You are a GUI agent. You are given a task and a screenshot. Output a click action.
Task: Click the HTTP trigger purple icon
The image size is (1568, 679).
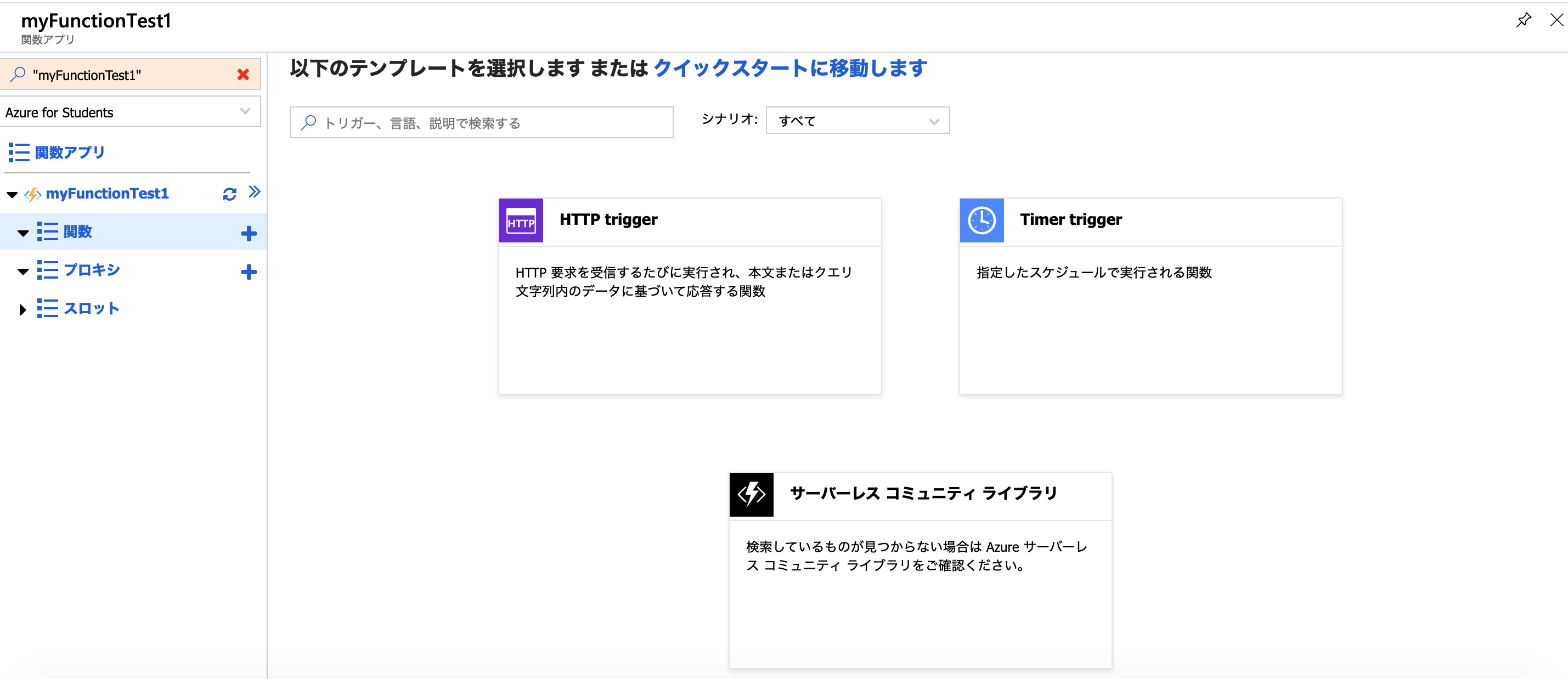[521, 220]
